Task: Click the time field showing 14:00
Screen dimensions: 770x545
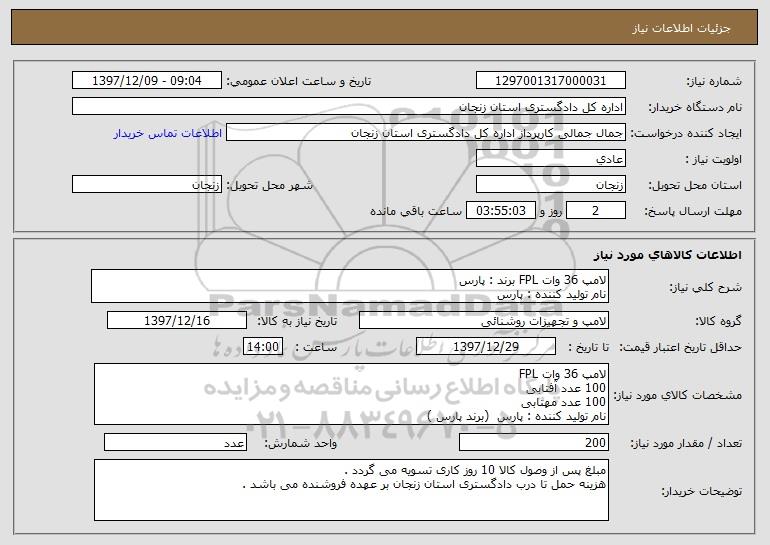Action: [263, 347]
